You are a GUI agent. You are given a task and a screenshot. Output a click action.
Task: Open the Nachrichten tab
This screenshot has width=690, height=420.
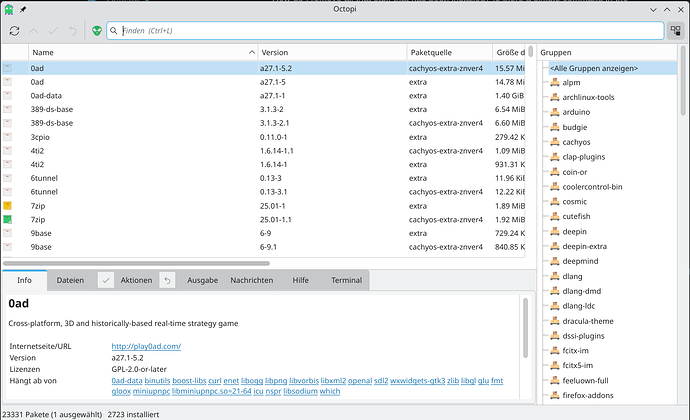tap(252, 280)
